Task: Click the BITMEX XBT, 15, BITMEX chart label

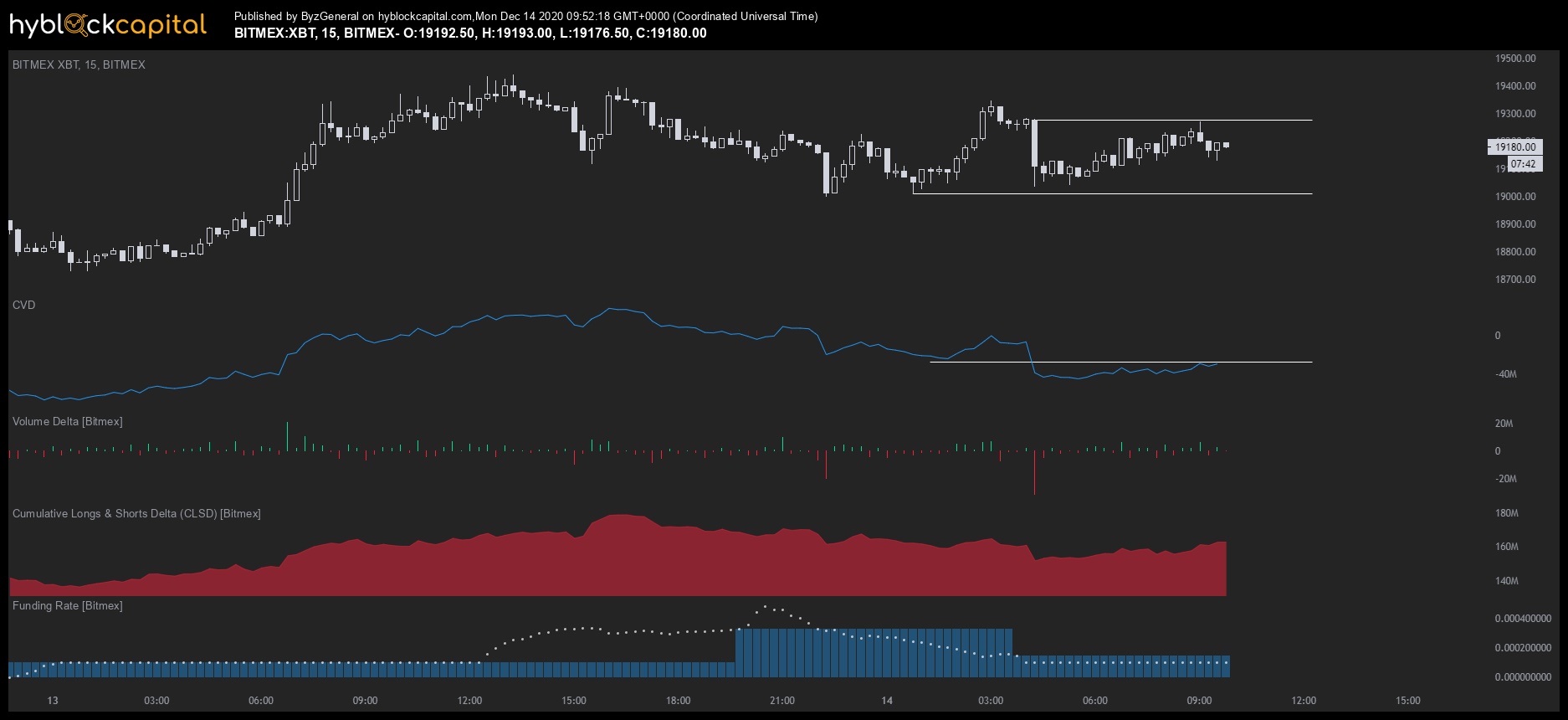Action: tap(79, 64)
